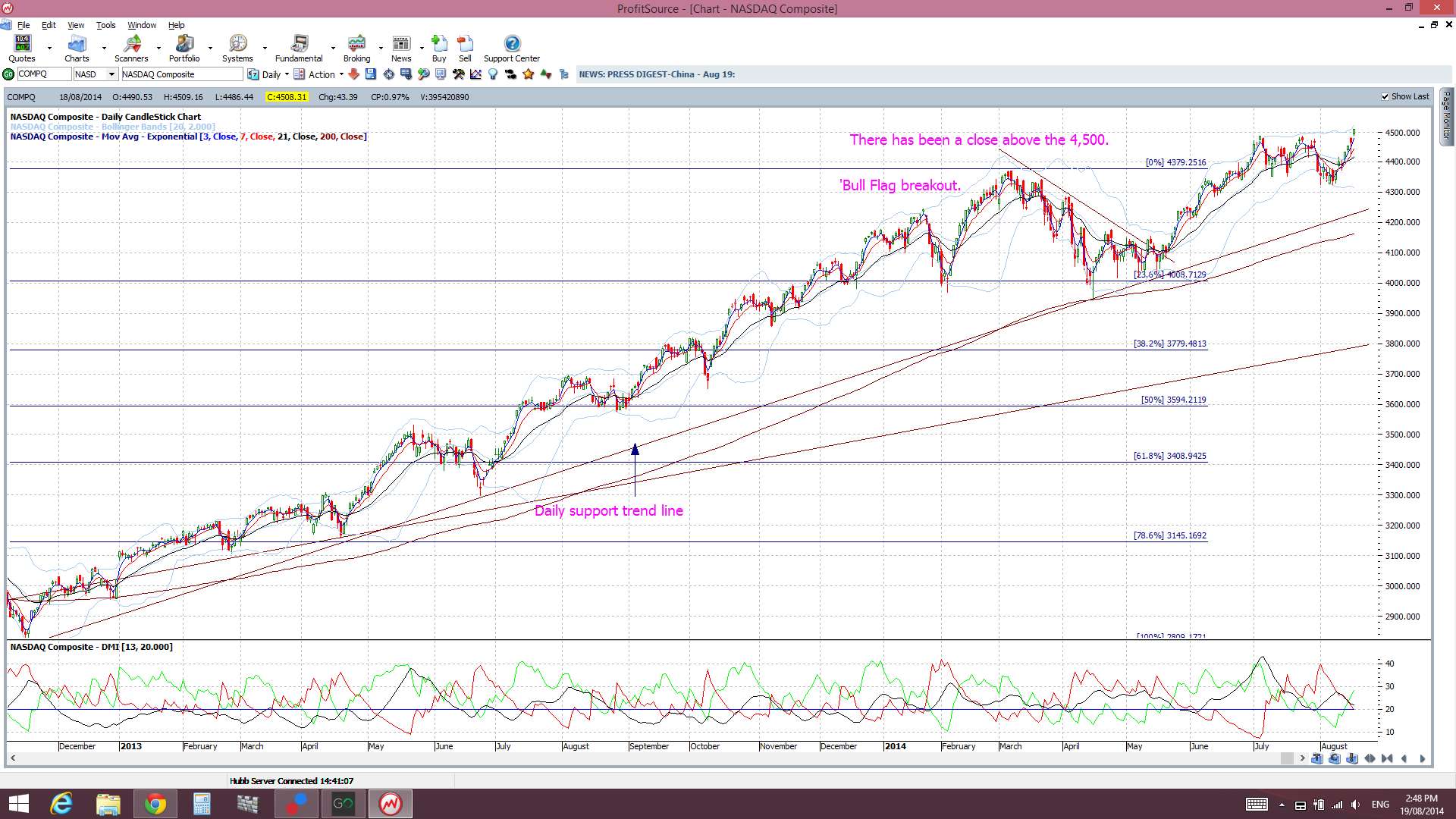Click the highlighted close value C:4508.31
The height and width of the screenshot is (819, 1456).
[287, 97]
